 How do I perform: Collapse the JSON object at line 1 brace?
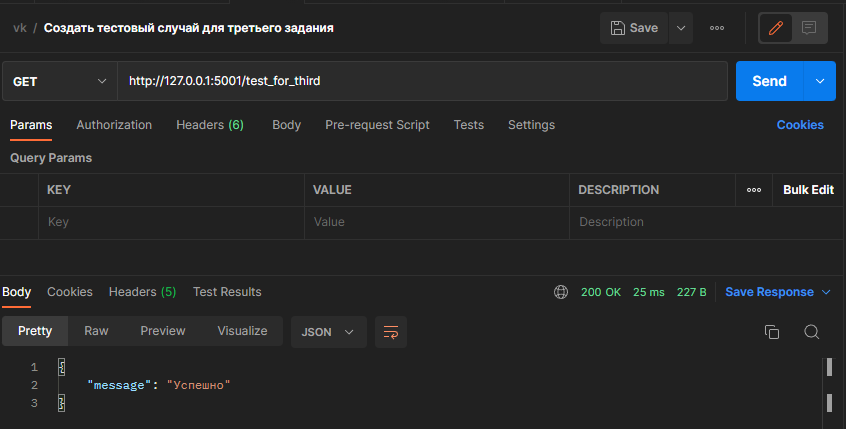click(x=62, y=367)
